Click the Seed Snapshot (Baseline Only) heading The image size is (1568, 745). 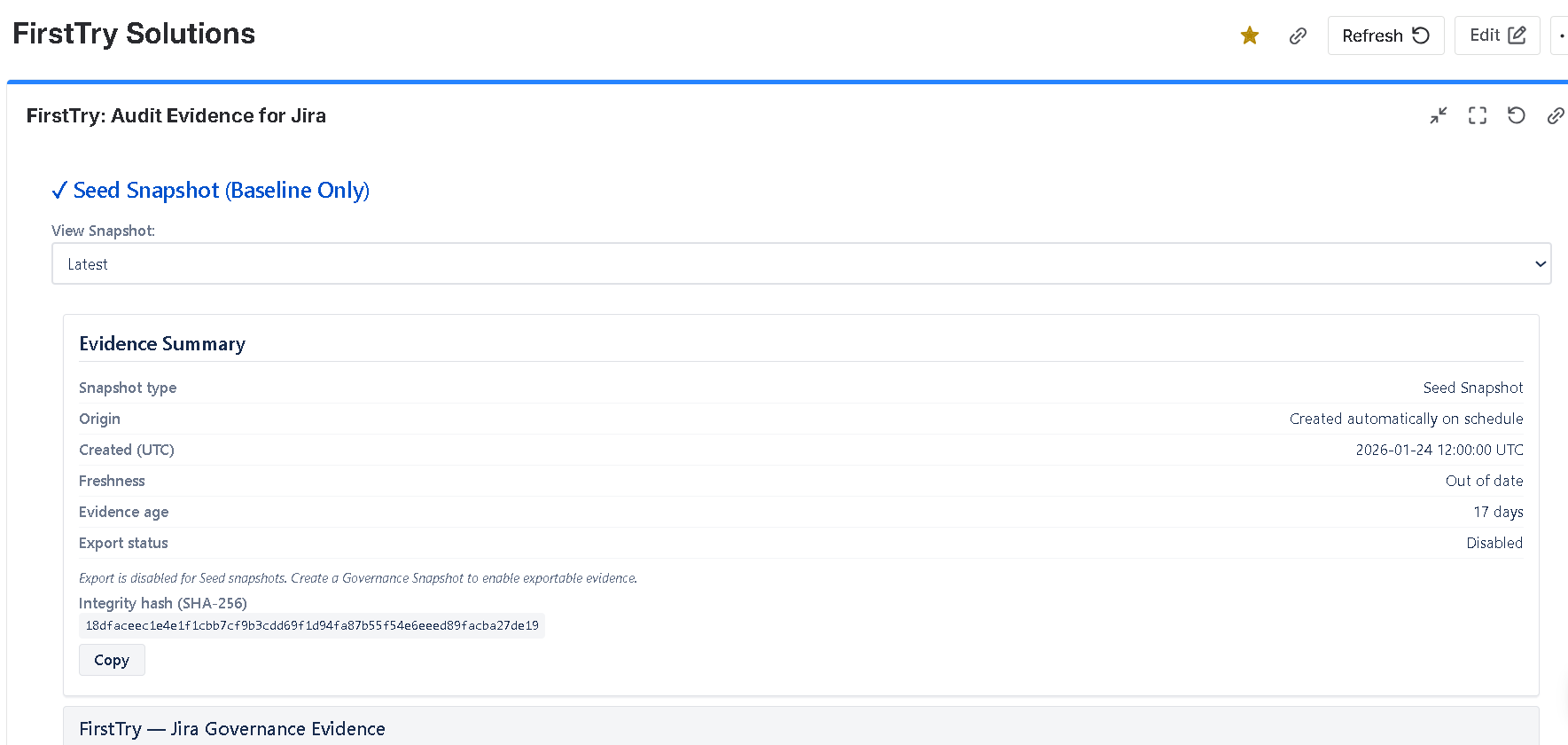[221, 191]
